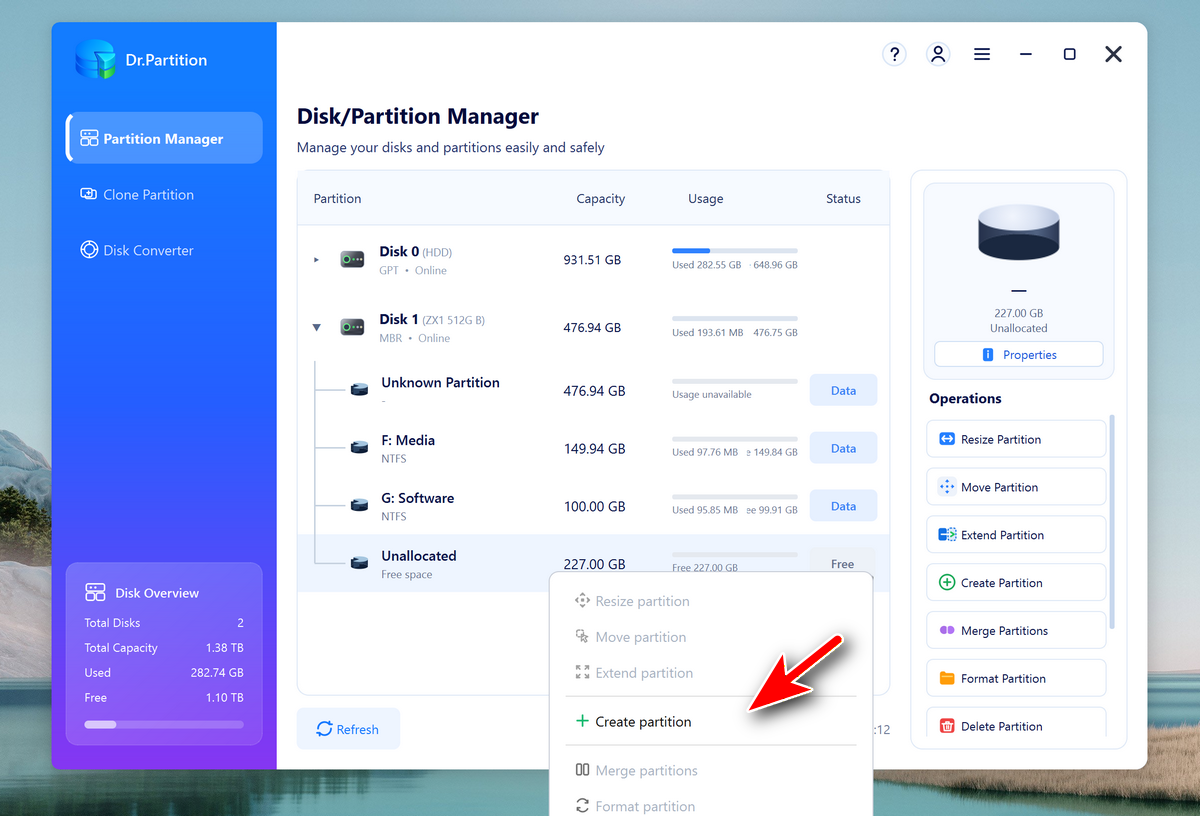Select the Unknown Partition row icon
Viewport: 1200px width, 816px height.
coord(360,390)
